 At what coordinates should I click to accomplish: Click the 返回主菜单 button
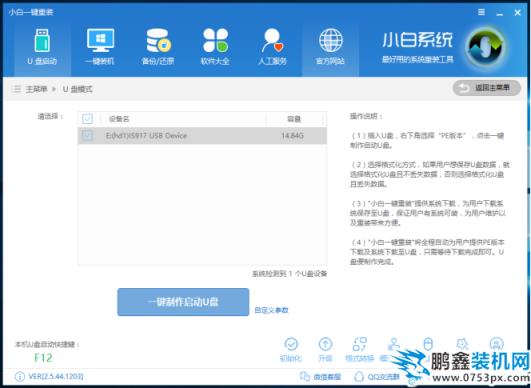(486, 88)
